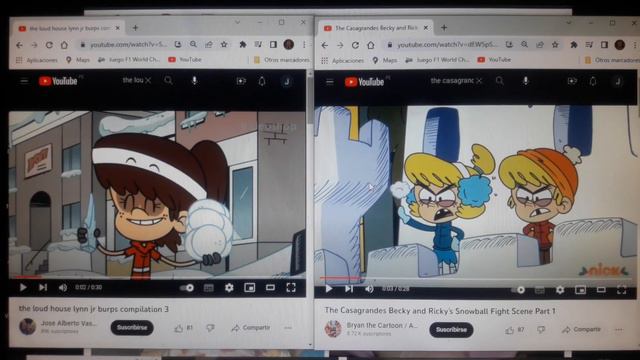Enter fullscreen in right player
Viewport: 640px width, 360px height.
click(621, 290)
